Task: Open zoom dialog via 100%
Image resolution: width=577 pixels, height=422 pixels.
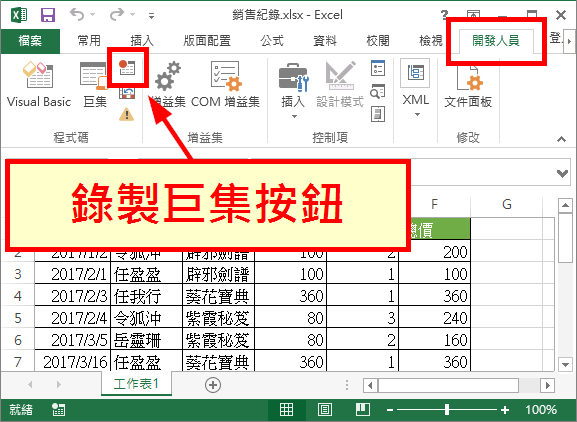Action: pyautogui.click(x=541, y=410)
